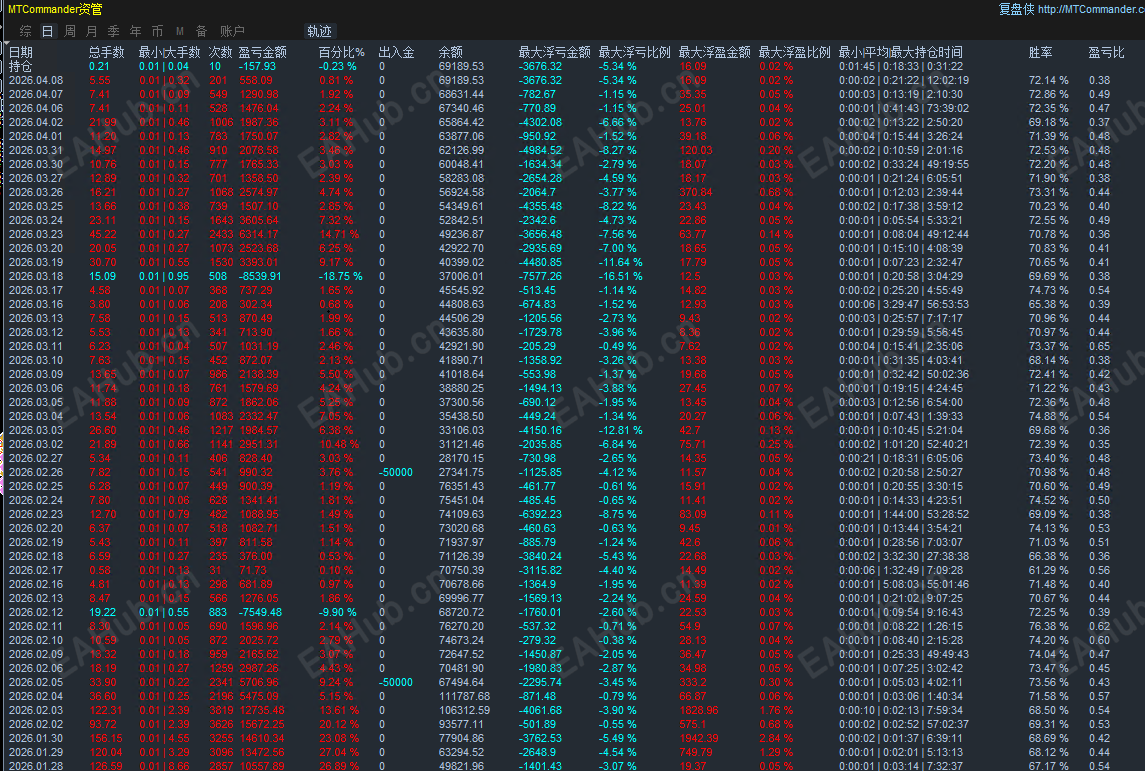Select the 持仓 position row
This screenshot has width=1145, height=771.
572,66
